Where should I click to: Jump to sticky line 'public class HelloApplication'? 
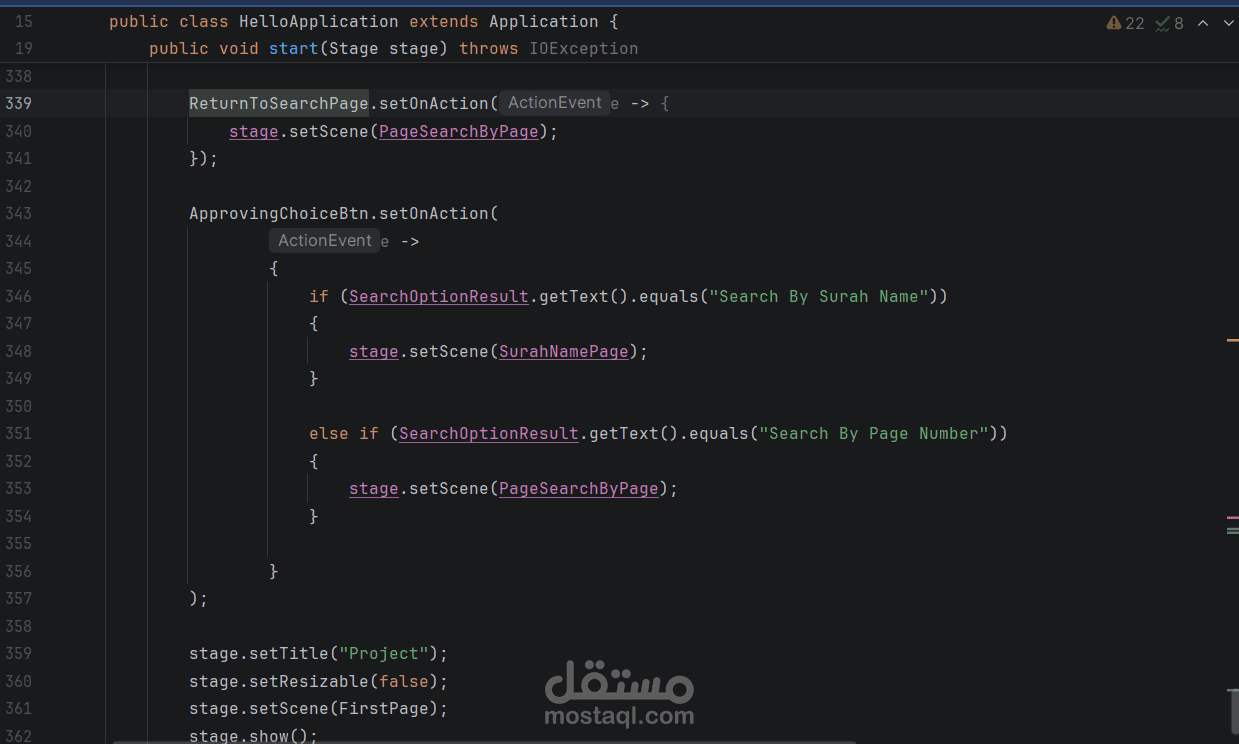tap(363, 21)
